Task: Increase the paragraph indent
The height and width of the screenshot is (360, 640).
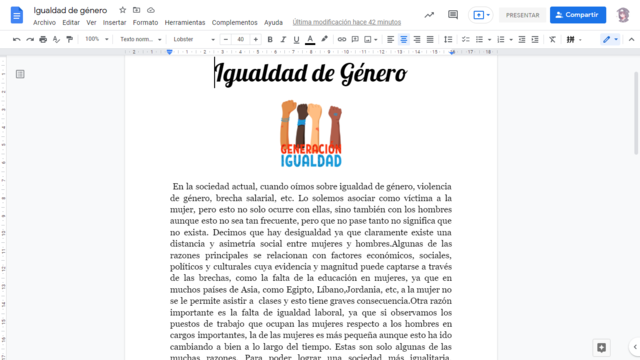Action: point(535,39)
